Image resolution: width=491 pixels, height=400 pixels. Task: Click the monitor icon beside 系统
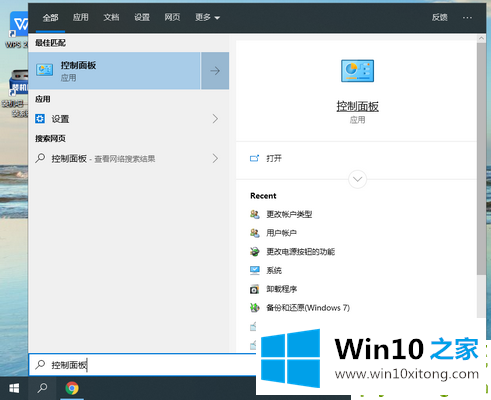point(255,270)
